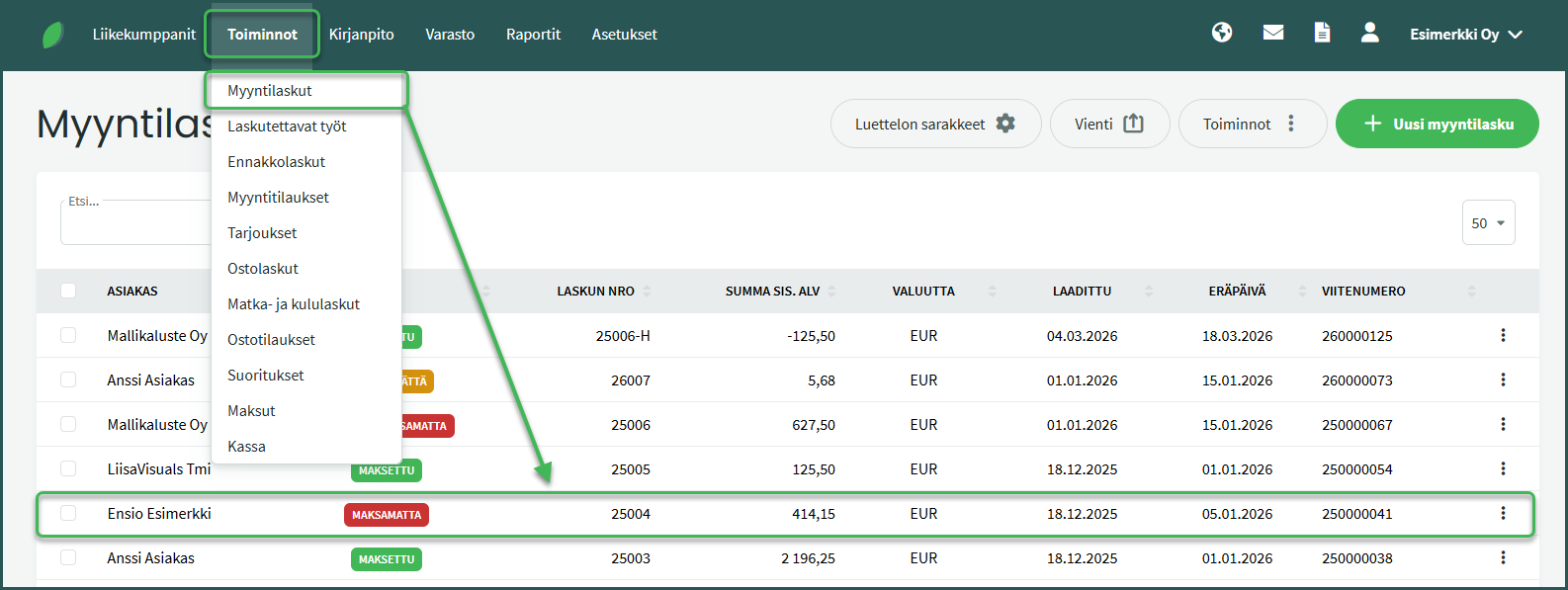The image size is (1568, 590).
Task: Select Ostolaskut in the dropdown menu
Action: pos(263,269)
